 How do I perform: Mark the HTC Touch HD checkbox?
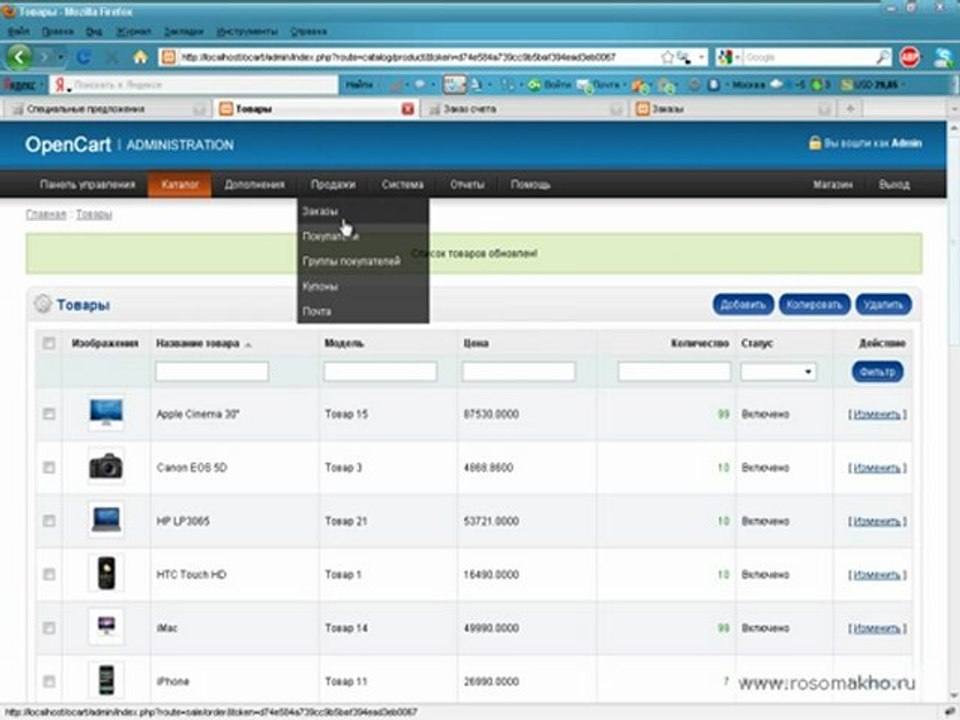(x=49, y=574)
